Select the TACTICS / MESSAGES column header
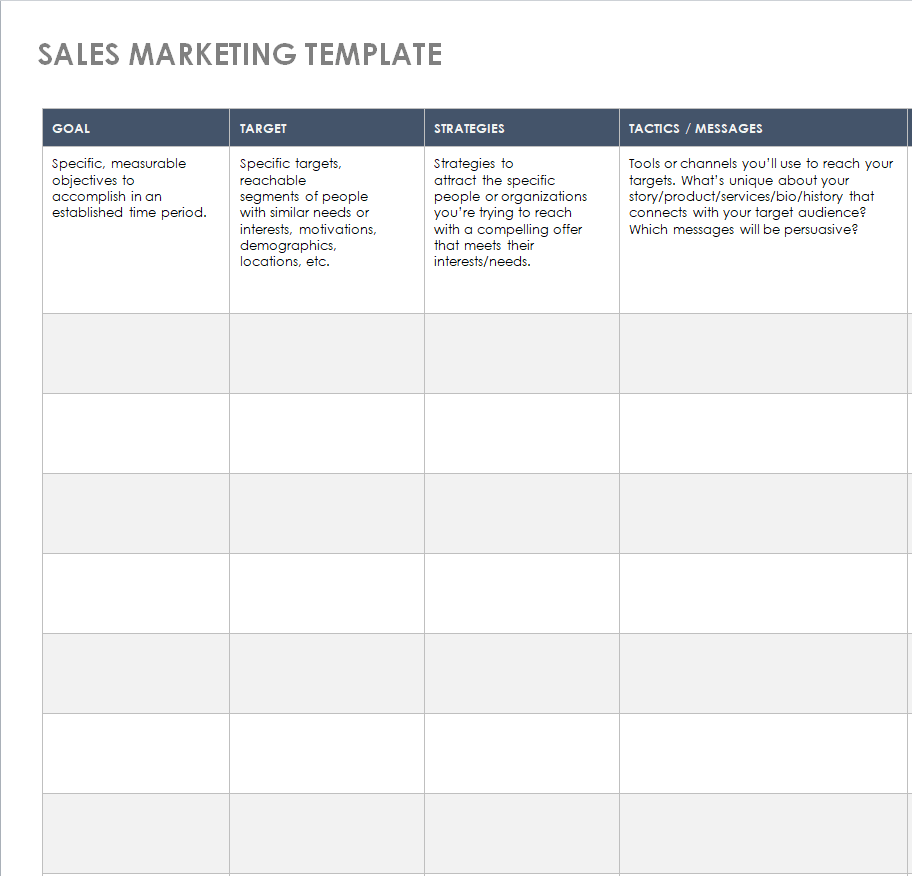 [x=764, y=127]
